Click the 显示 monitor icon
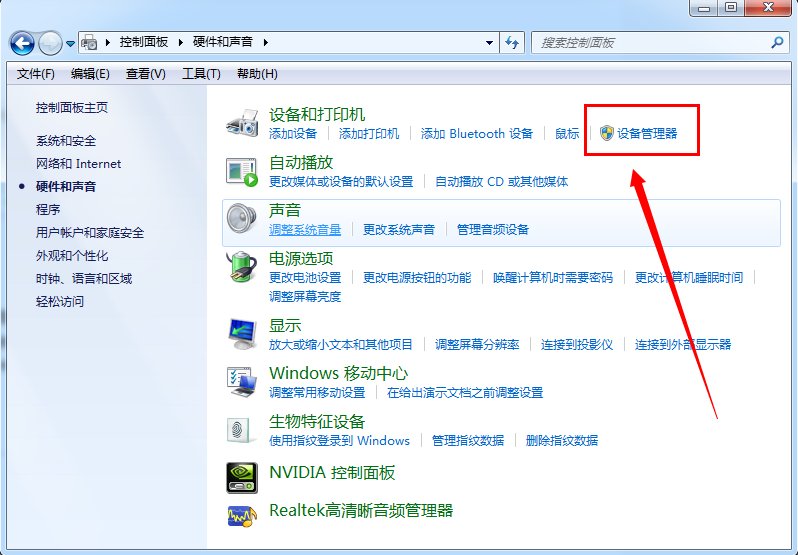798x555 pixels. pos(242,334)
